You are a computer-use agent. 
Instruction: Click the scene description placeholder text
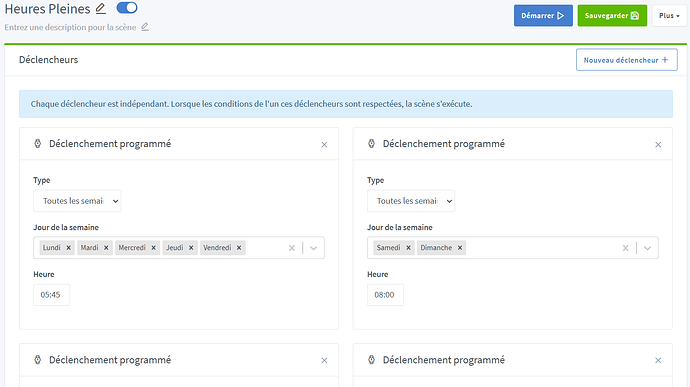click(x=70, y=27)
